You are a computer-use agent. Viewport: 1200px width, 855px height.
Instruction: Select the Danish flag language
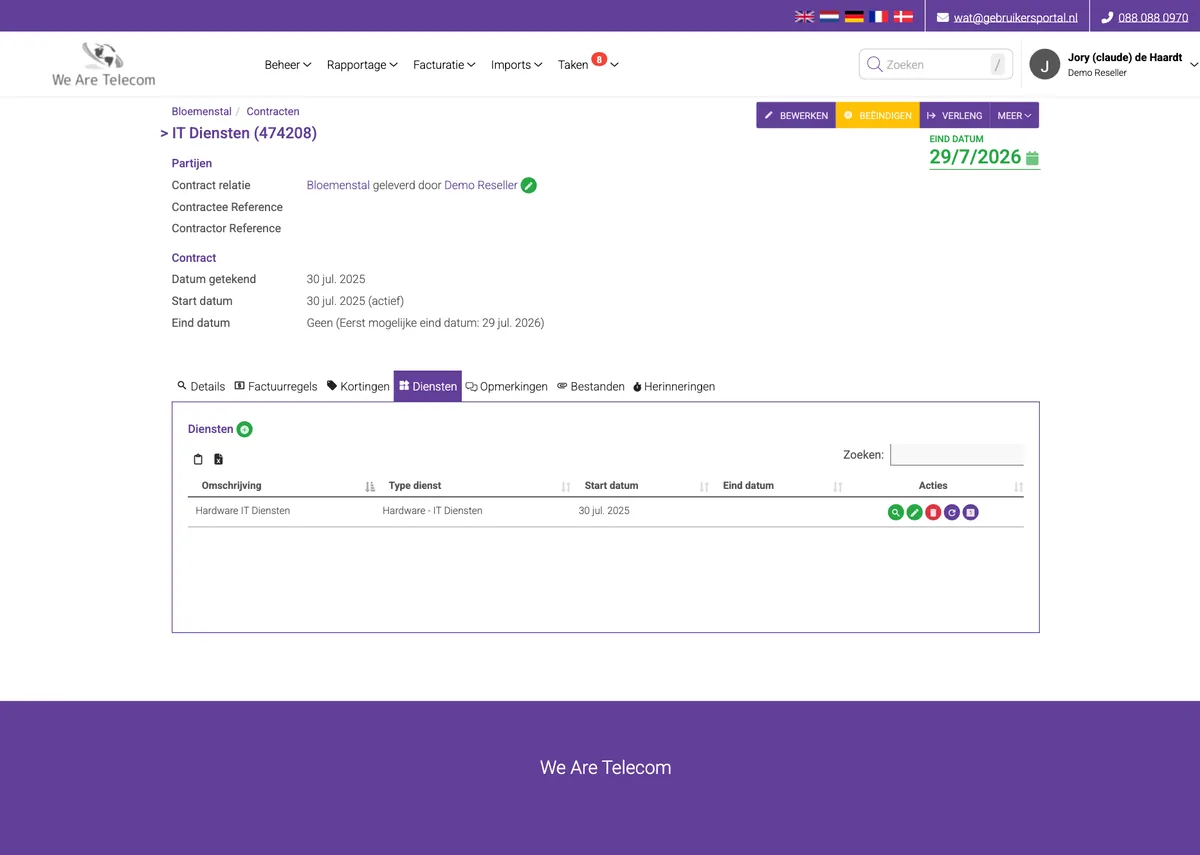coord(904,17)
